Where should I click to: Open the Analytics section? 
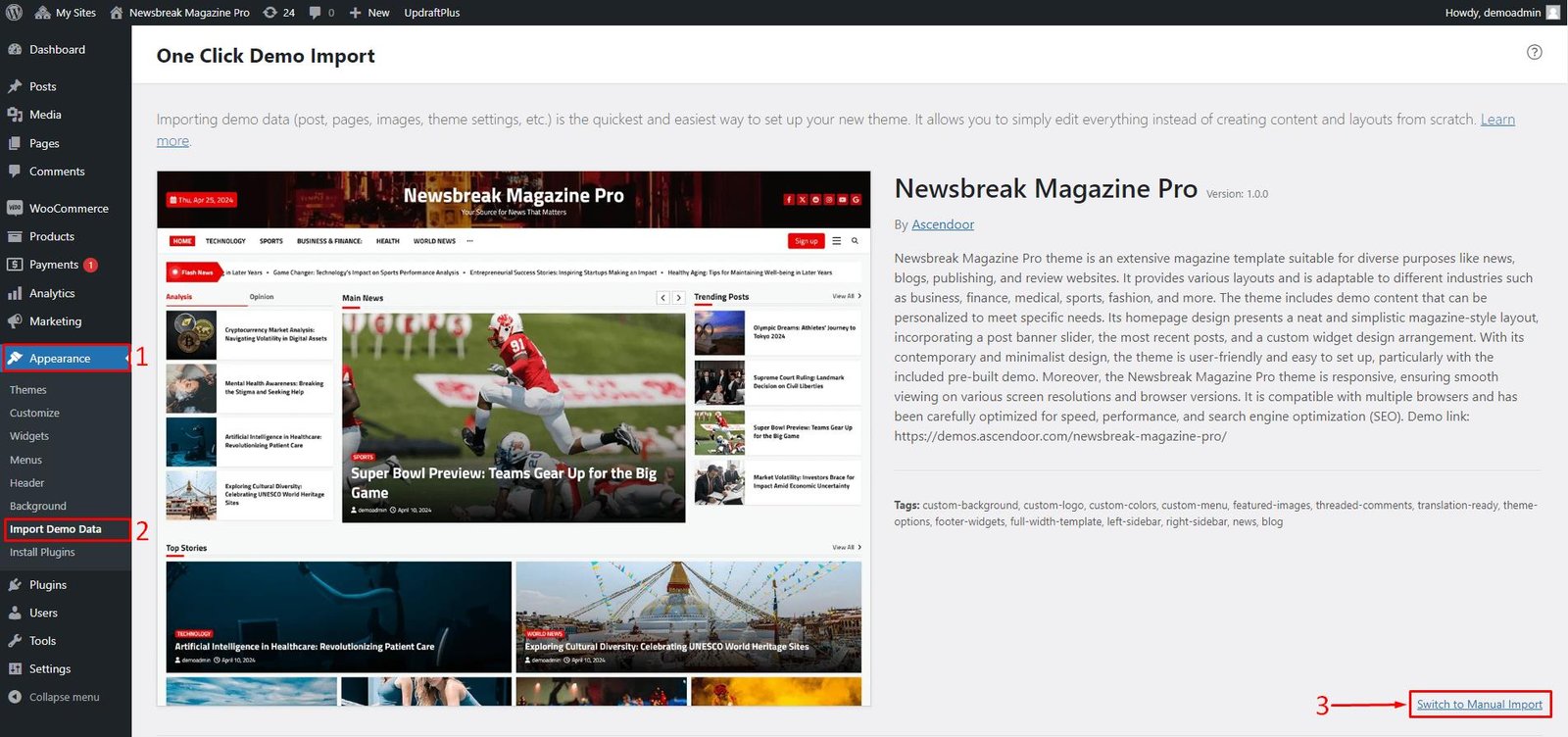[52, 293]
